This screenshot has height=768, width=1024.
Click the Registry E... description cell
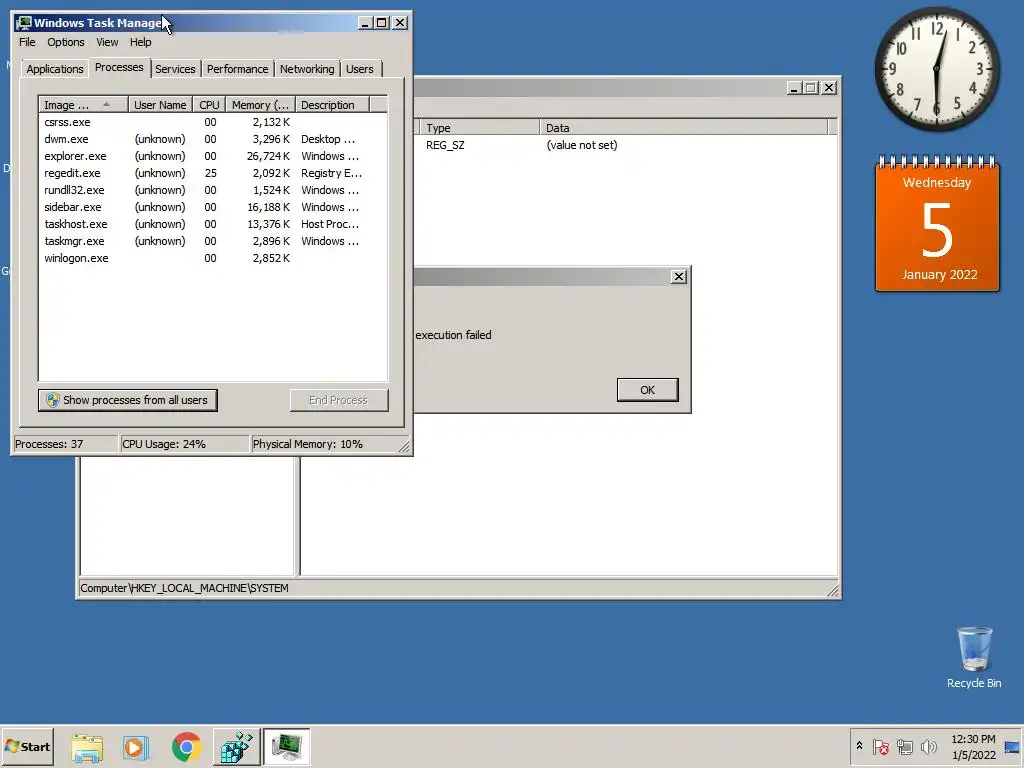tap(331, 173)
